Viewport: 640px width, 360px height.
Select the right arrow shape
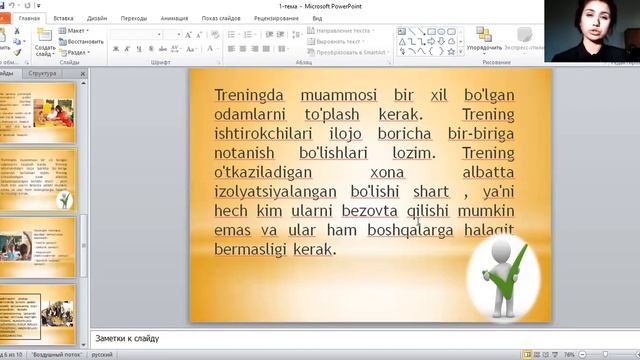coord(431,42)
